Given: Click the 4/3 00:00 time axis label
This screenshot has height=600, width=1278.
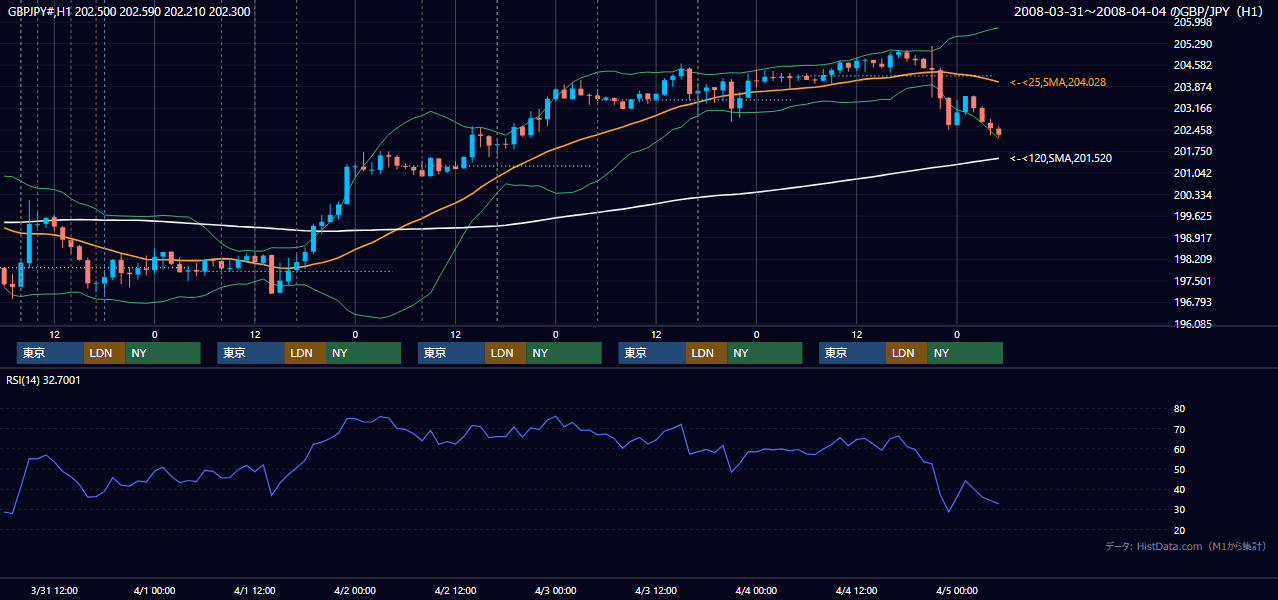Looking at the screenshot, I should (x=555, y=590).
